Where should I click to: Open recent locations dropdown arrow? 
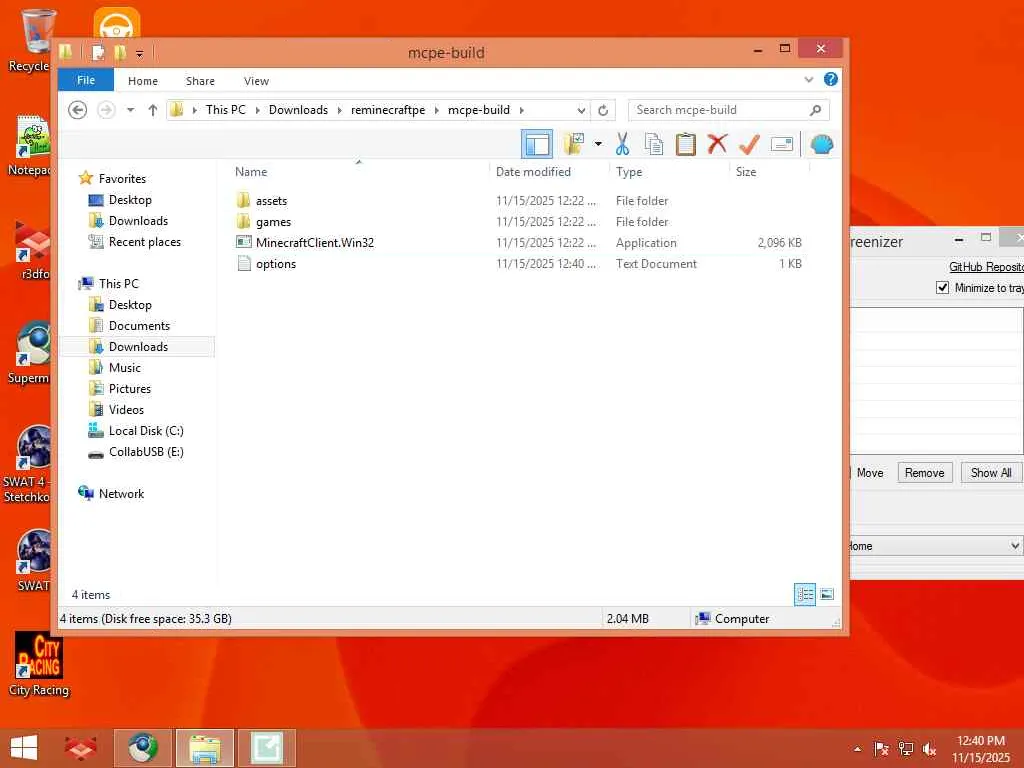(131, 110)
